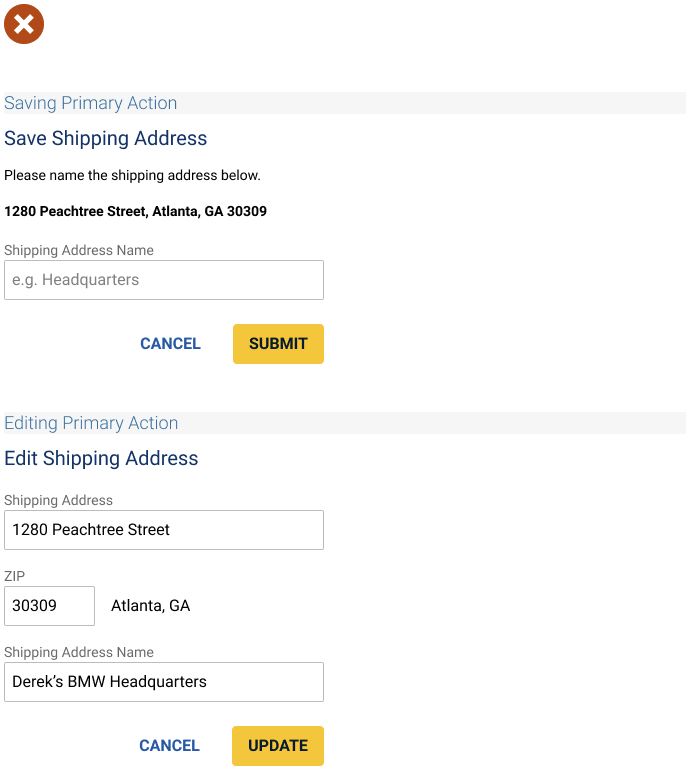Screen dimensions: 691x779
Task: Click the yellow SUBMIT button
Action: tap(278, 344)
